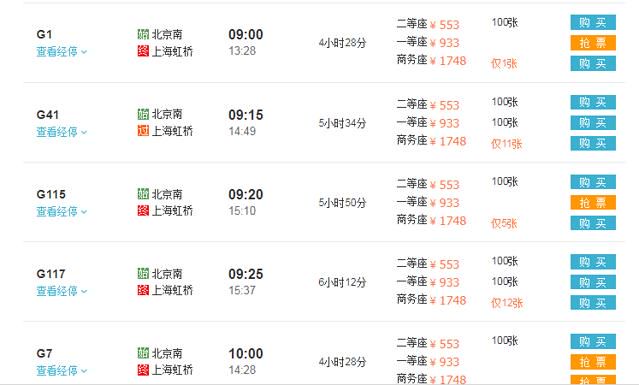This screenshot has height=385, width=639.
Task: Expand 查看经停 stops list for G1
Action: (x=62, y=52)
